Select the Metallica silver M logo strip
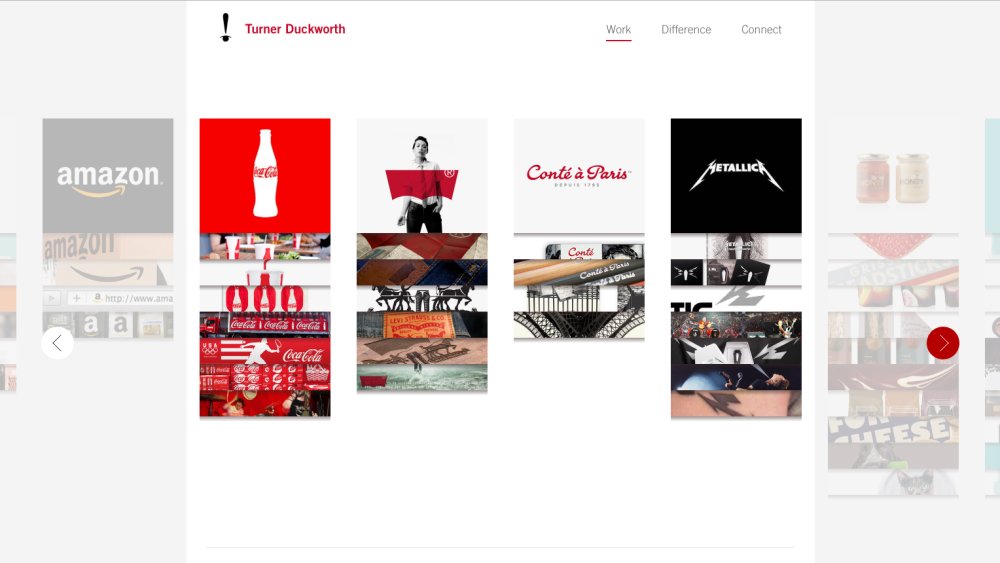 tap(736, 351)
